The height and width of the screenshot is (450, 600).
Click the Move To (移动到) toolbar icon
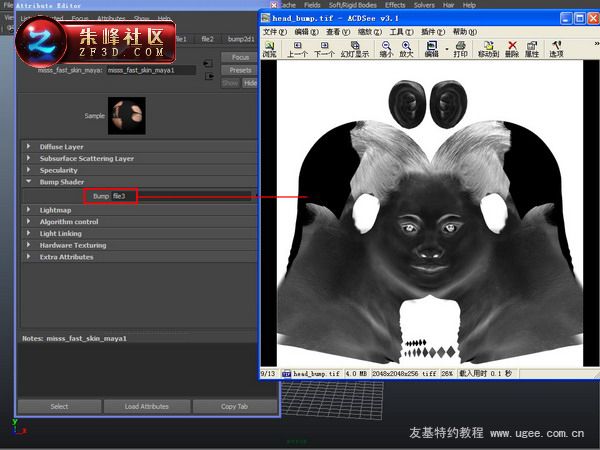click(488, 49)
